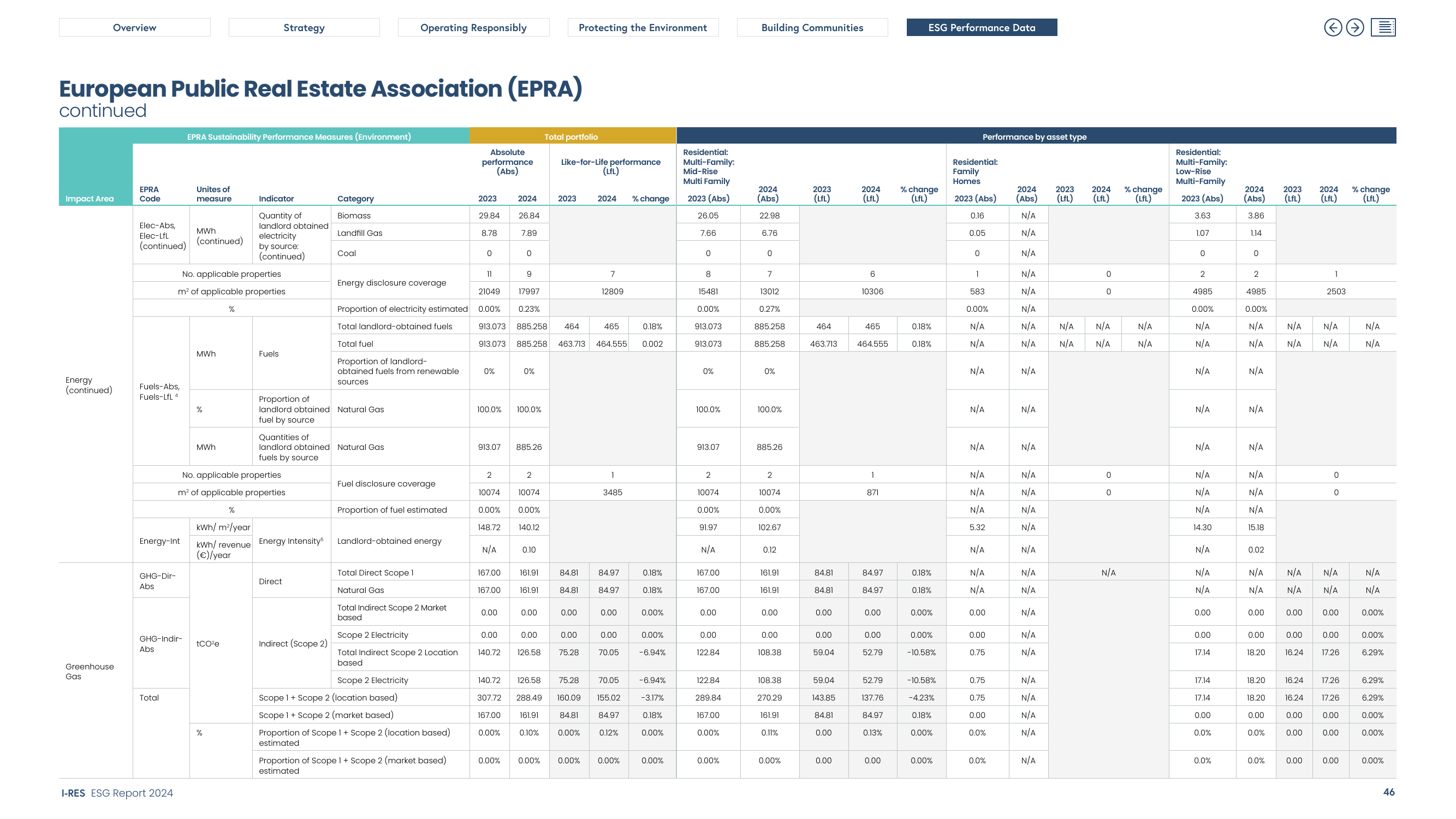Open the Building Communities tab
This screenshot has width=1456, height=819.
(812, 27)
